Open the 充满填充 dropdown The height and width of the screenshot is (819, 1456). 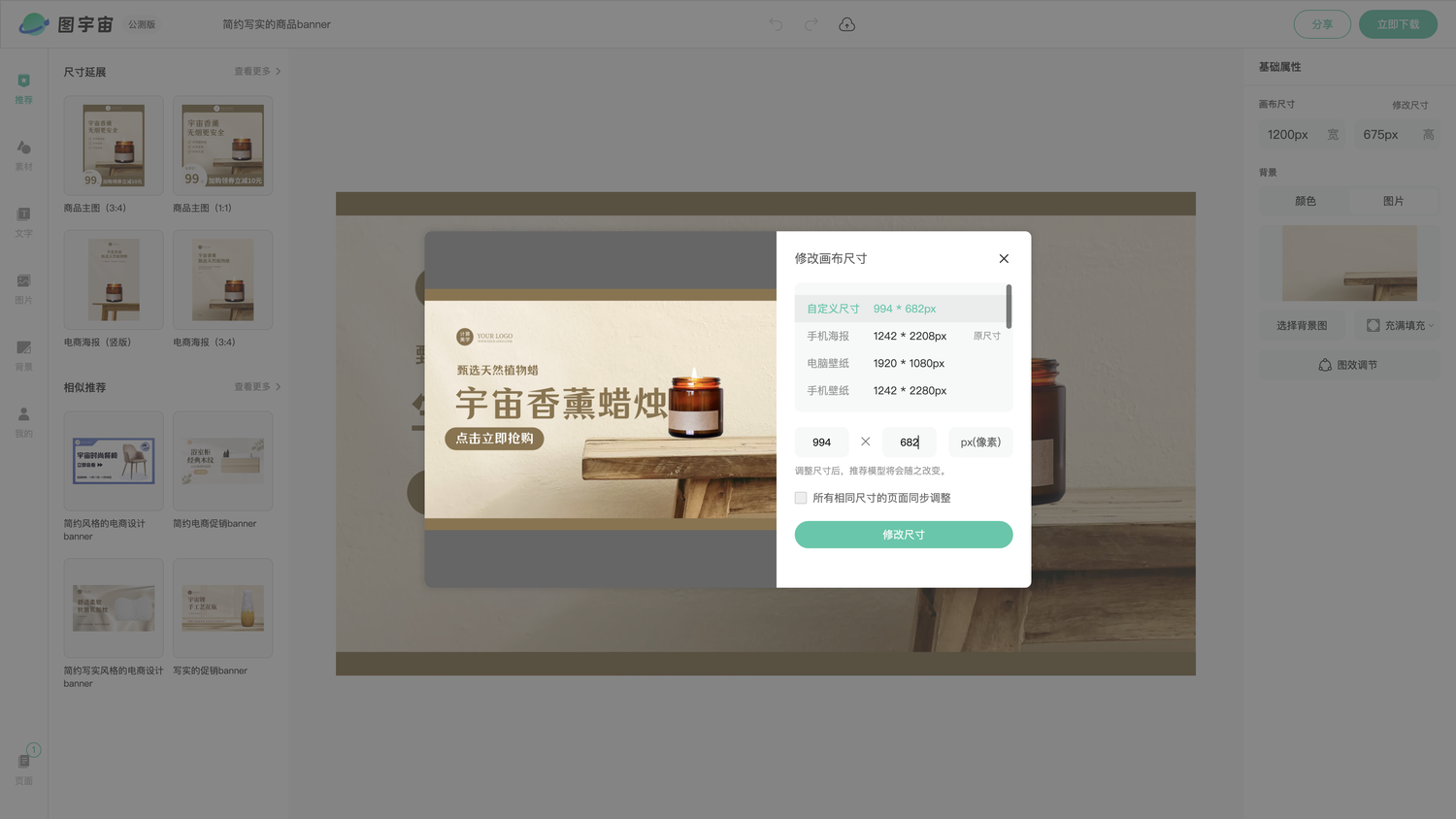pyautogui.click(x=1399, y=325)
